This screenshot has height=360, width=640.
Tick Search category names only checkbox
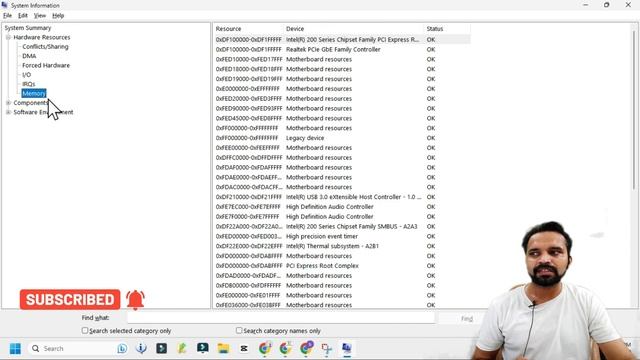pos(239,330)
